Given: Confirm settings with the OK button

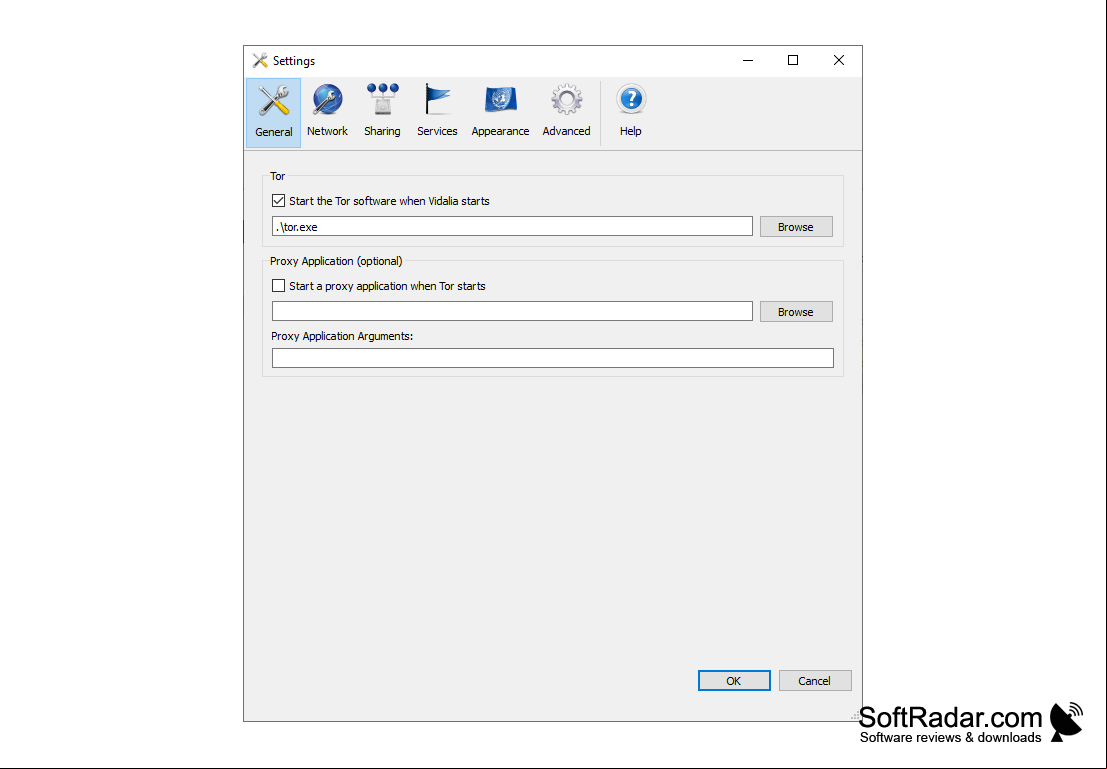Looking at the screenshot, I should (734, 681).
